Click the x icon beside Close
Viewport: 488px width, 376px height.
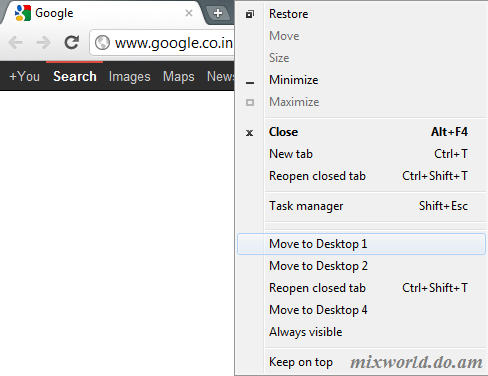tap(249, 133)
